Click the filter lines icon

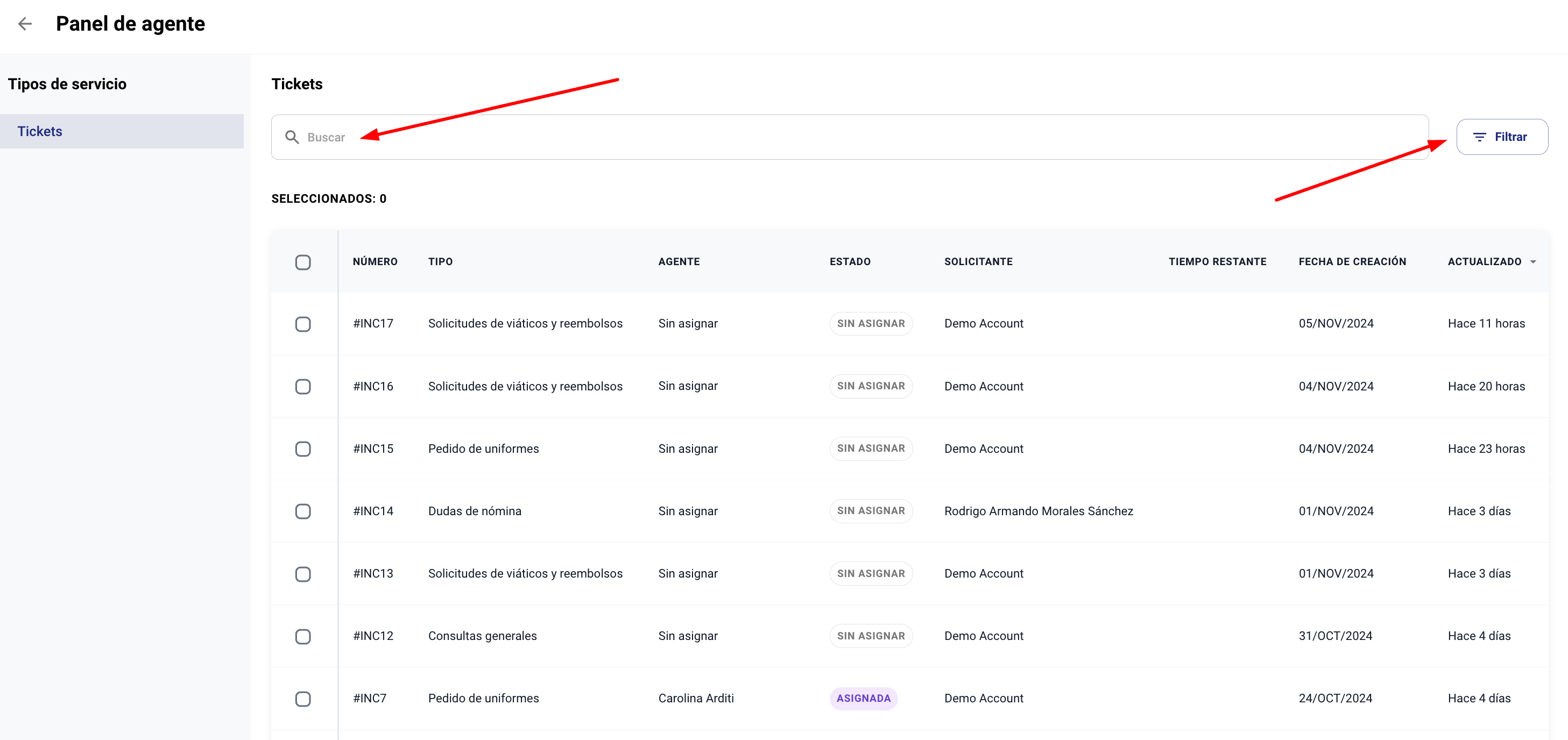(x=1479, y=137)
